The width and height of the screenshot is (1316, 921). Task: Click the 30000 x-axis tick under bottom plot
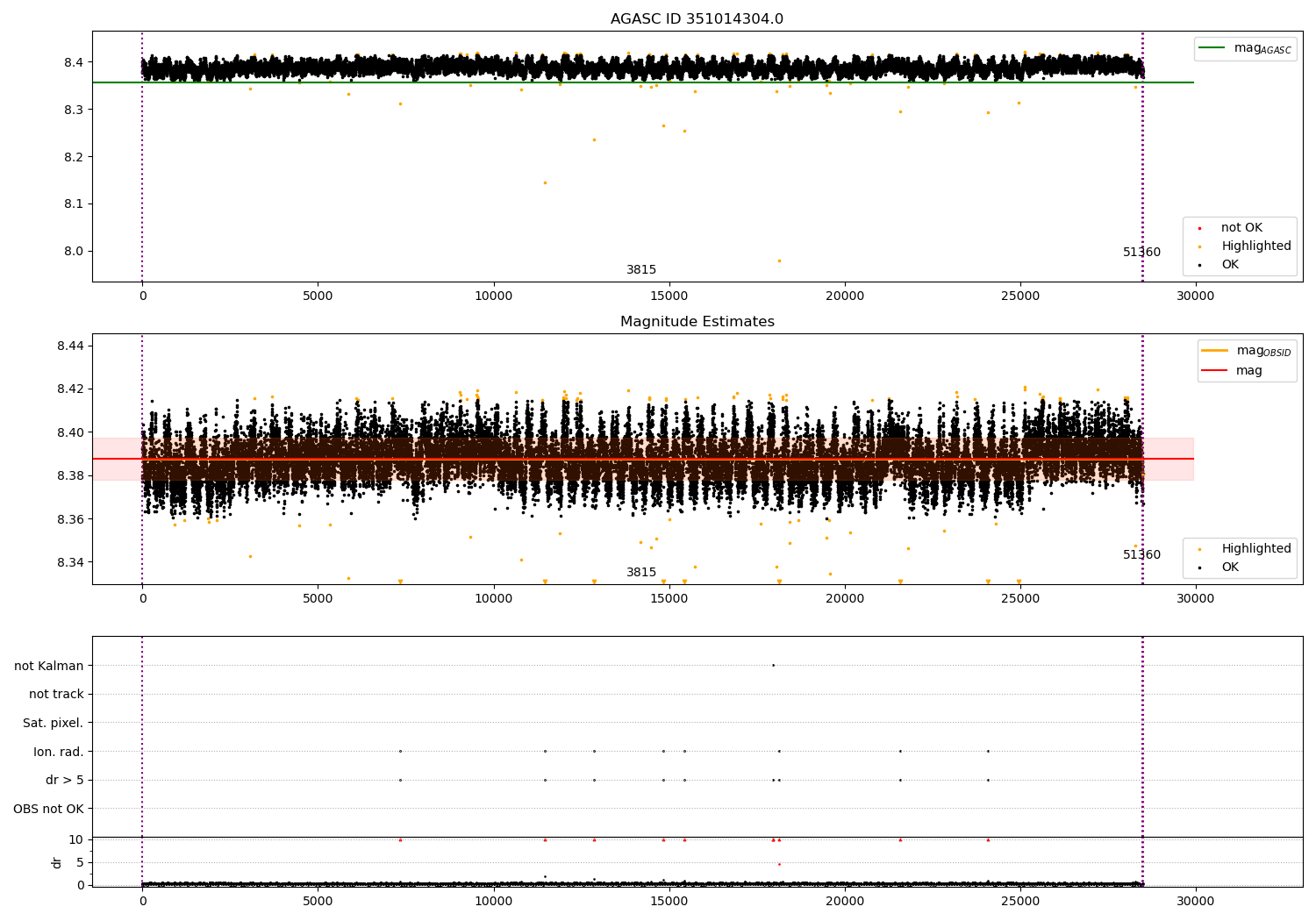(1195, 902)
